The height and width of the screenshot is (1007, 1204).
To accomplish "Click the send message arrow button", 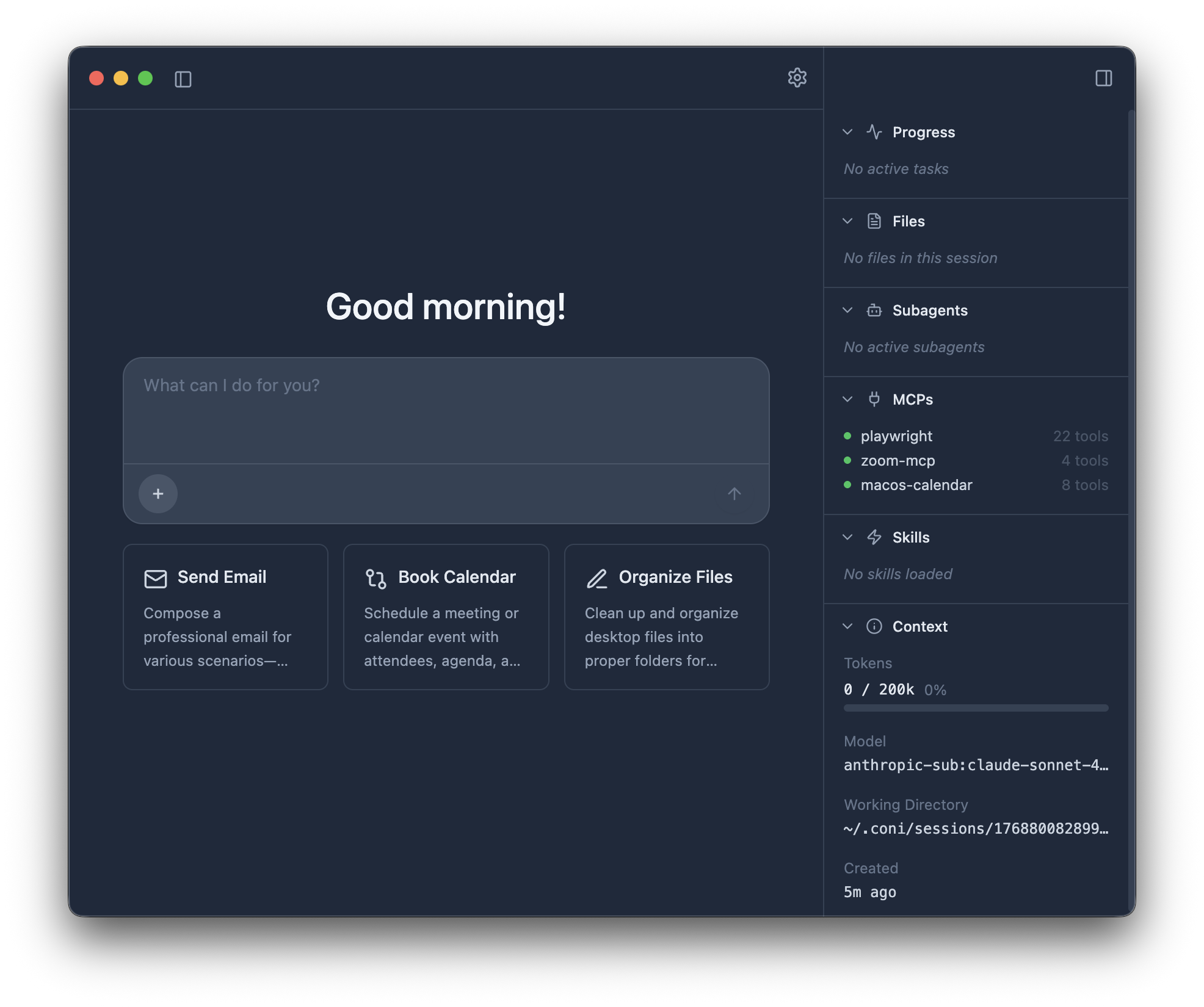I will coord(735,494).
